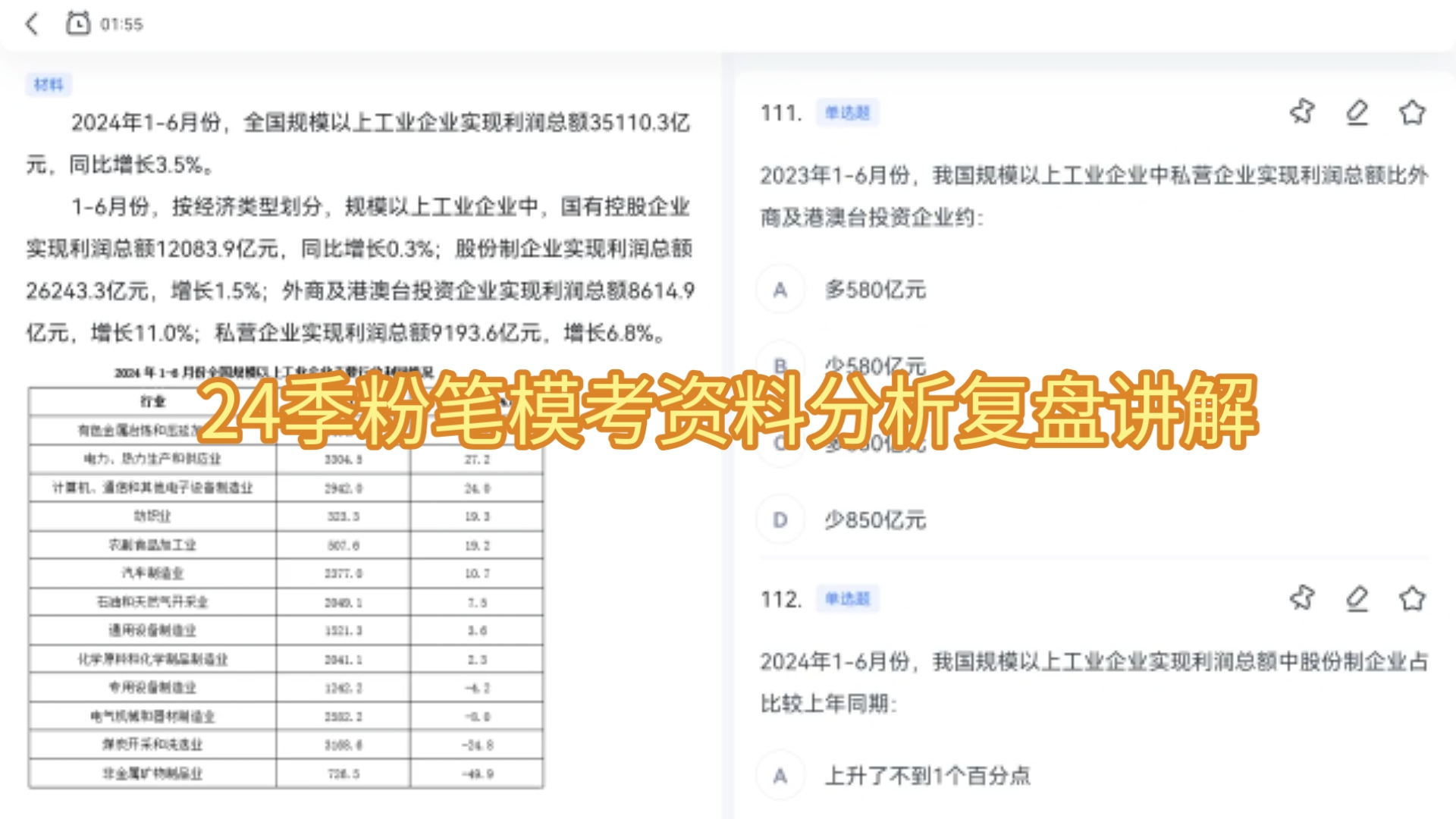
Task: Select option D 少850亿元
Action: tap(842, 520)
